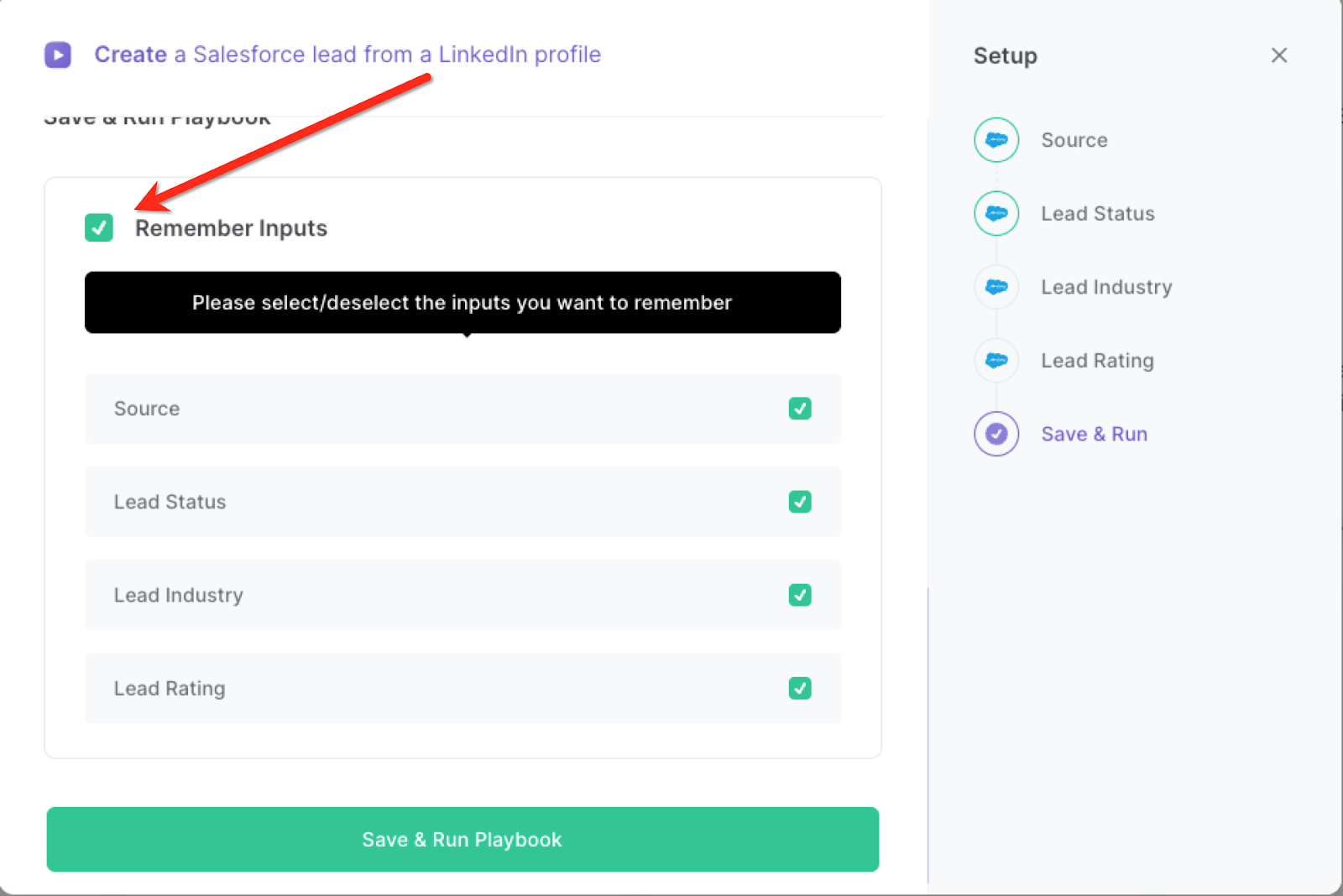Select the Save & Run setup step
1343x896 pixels.
pyautogui.click(x=1094, y=434)
